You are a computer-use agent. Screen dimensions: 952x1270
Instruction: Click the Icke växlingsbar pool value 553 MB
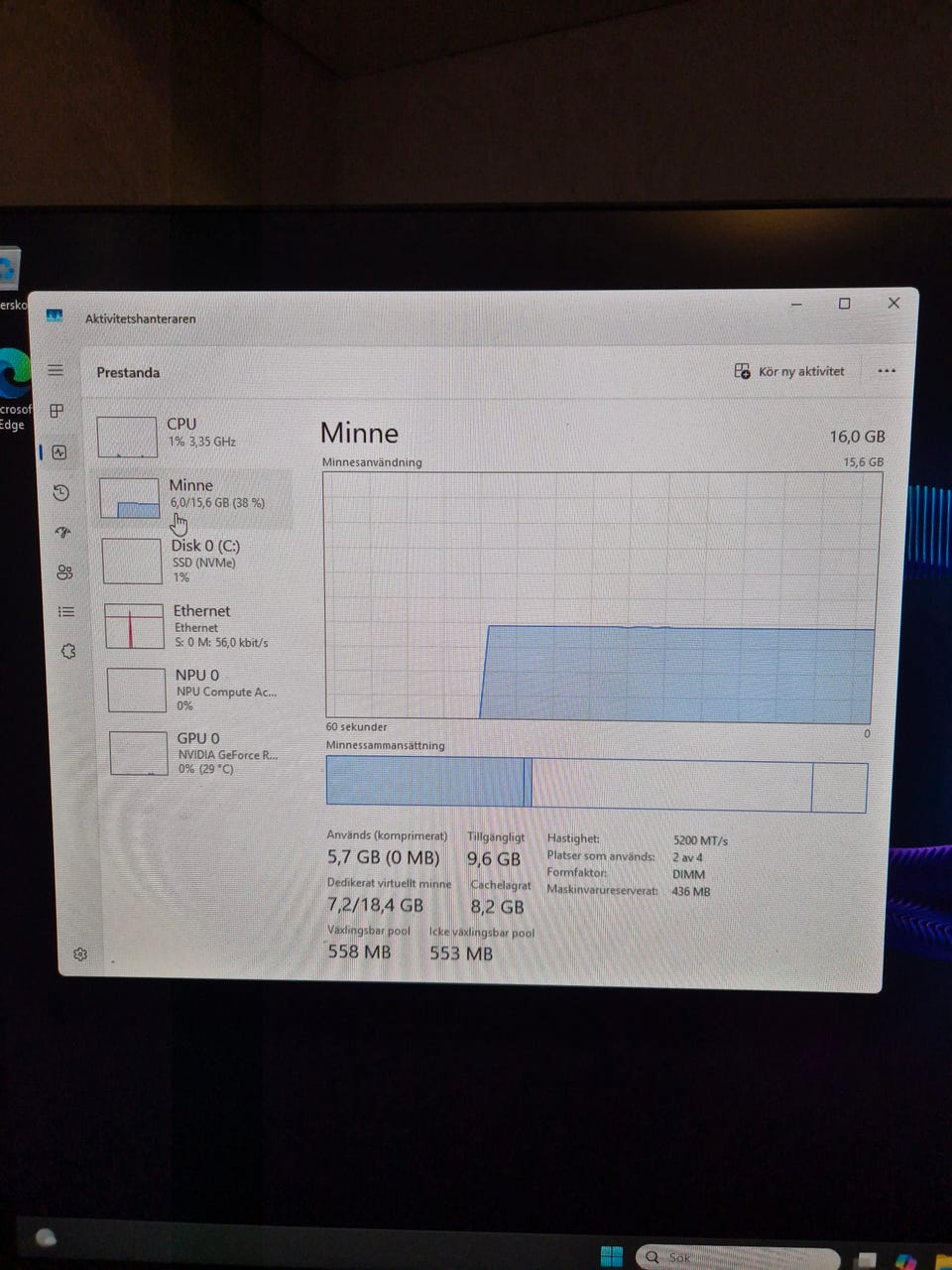tap(461, 953)
